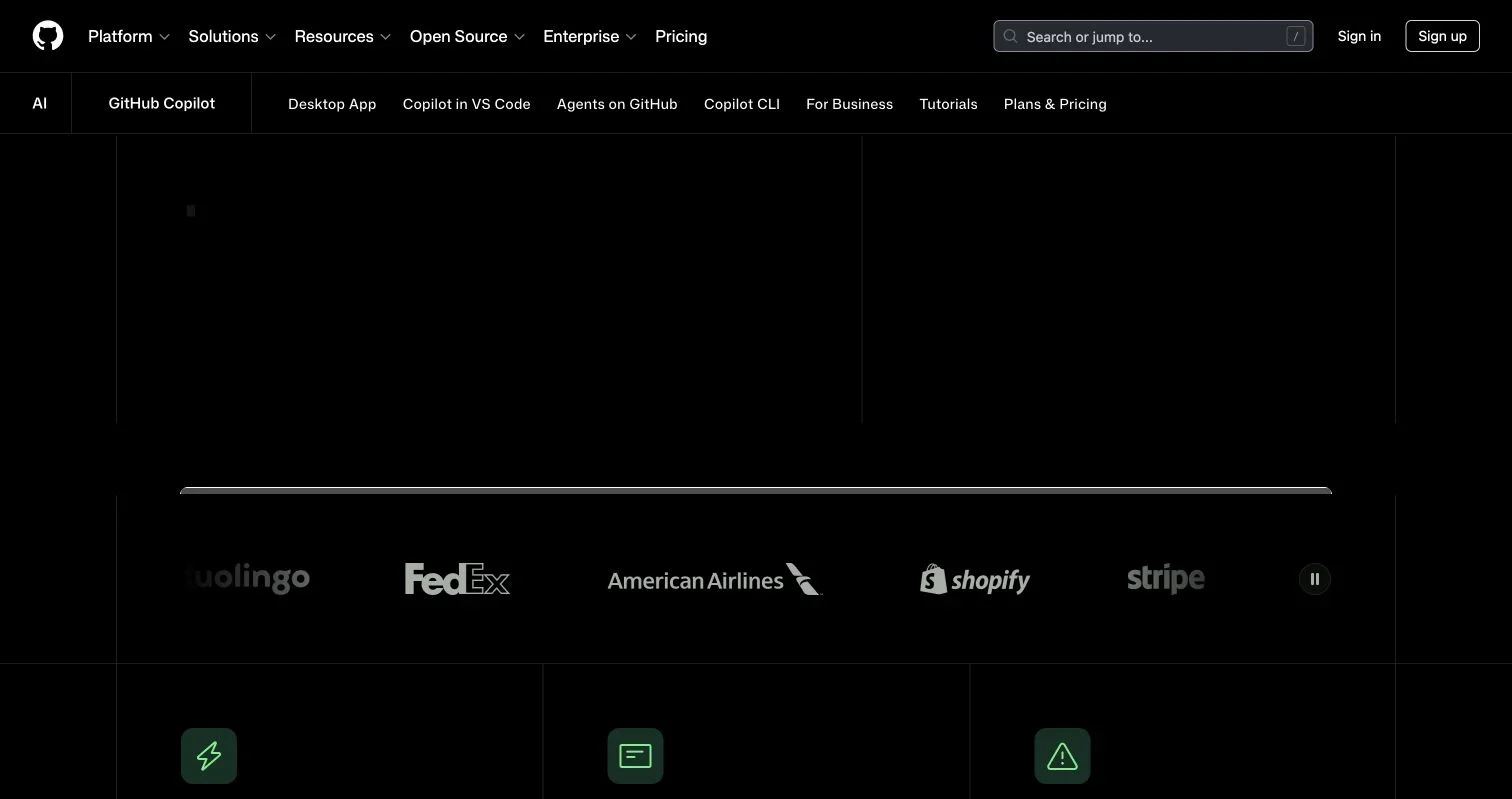The width and height of the screenshot is (1512, 799).
Task: Open For Business page
Action: tap(850, 104)
